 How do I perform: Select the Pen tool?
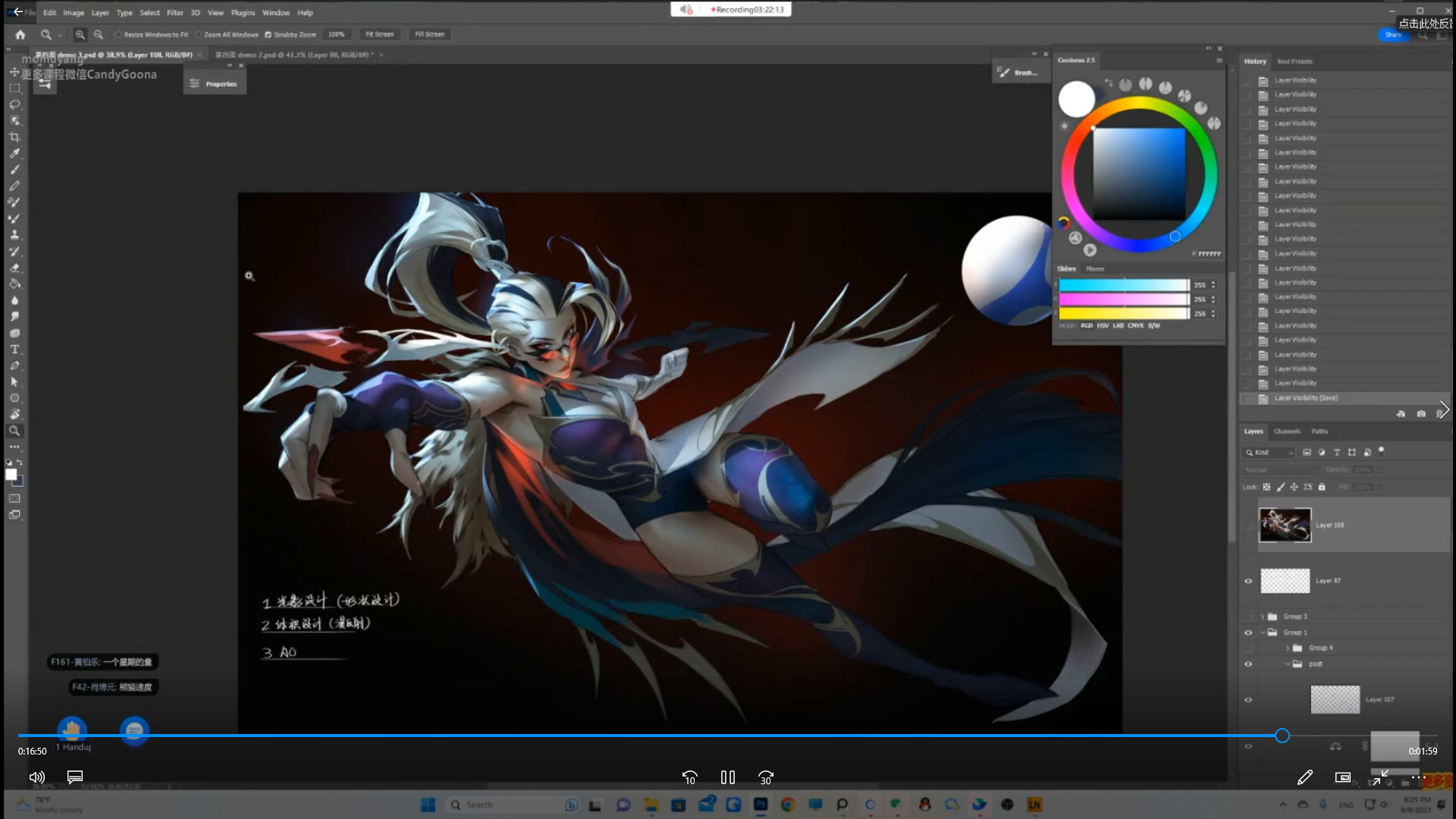[14, 366]
